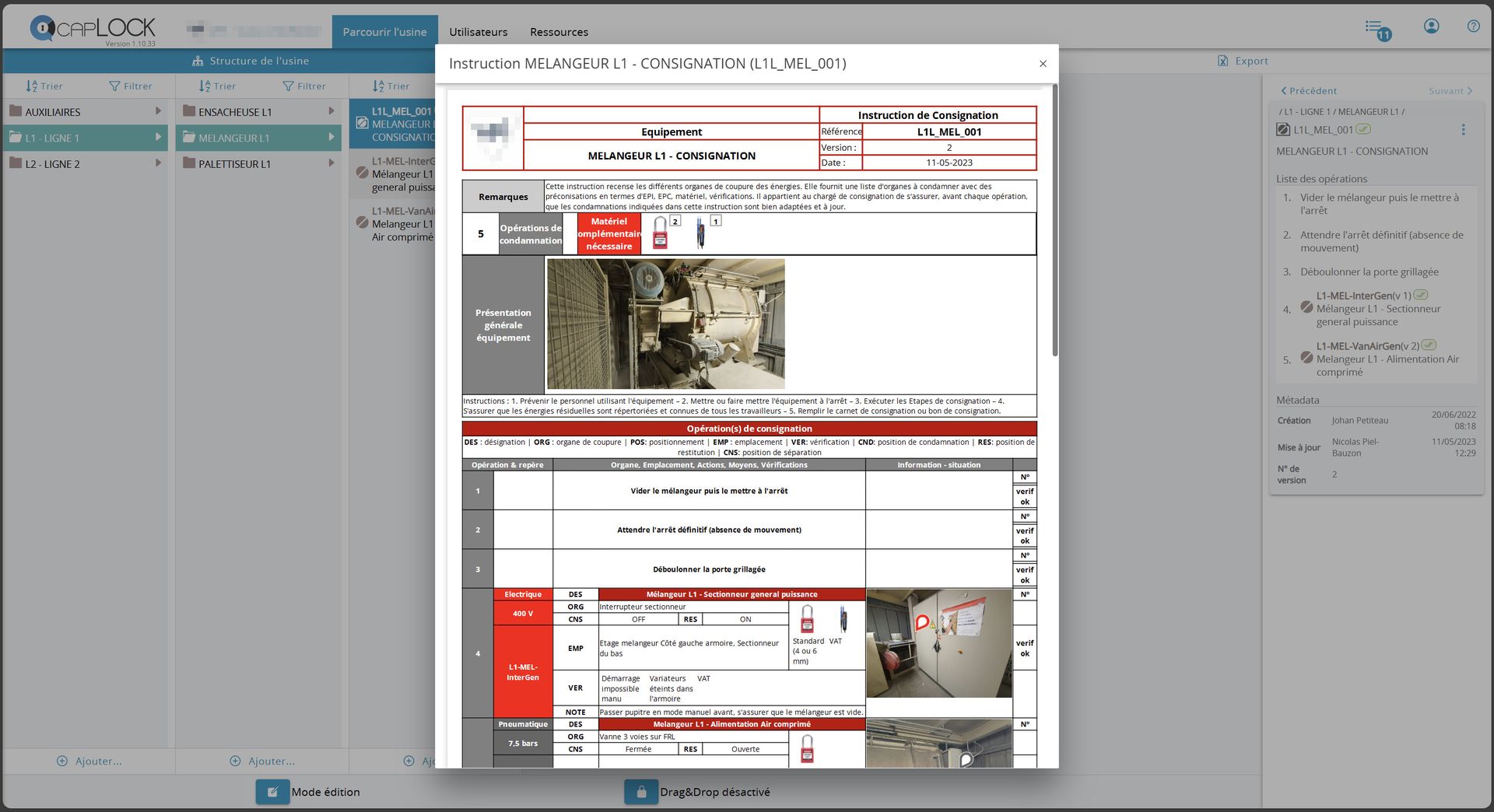Expand the ENSACHEUSE L1 folder arrow
This screenshot has width=1494, height=812.
tap(331, 111)
